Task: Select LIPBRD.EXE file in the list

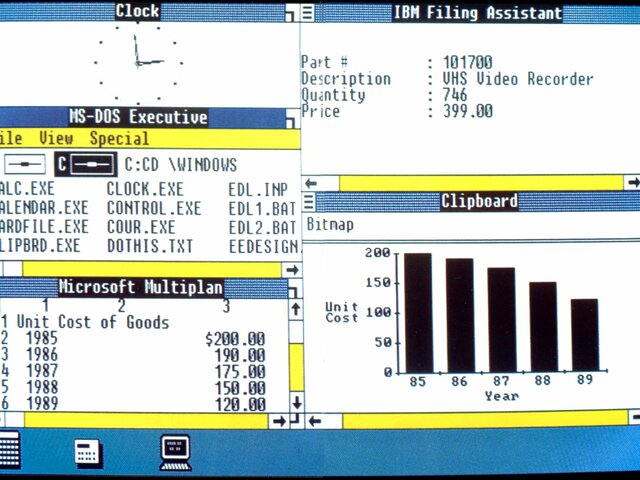Action: (x=40, y=245)
